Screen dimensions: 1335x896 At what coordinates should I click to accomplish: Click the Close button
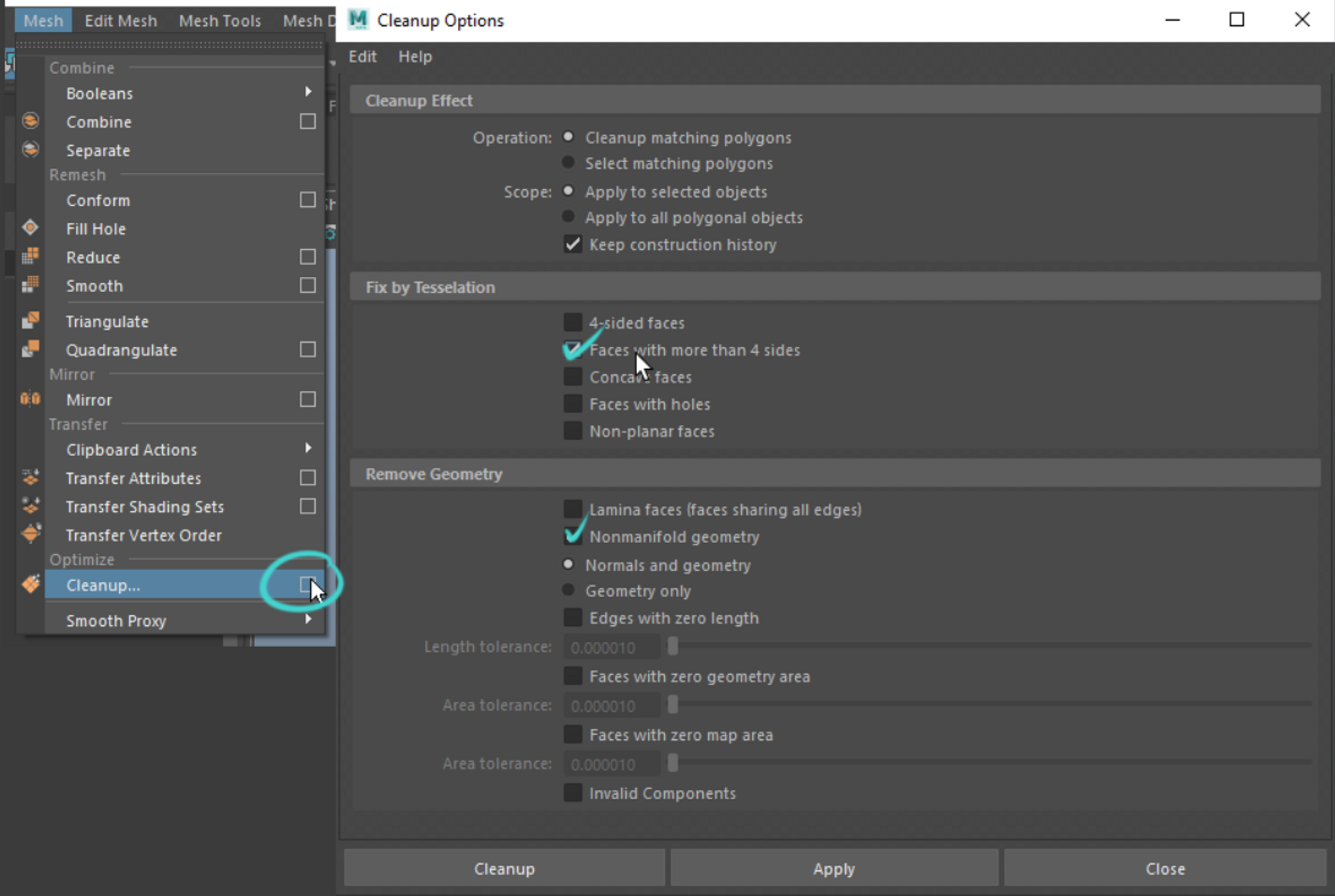[1165, 869]
